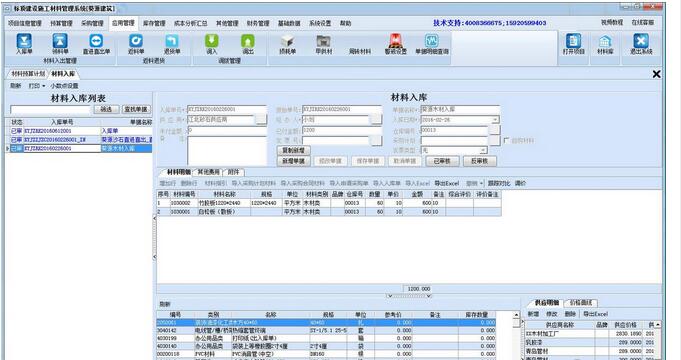Click the 新增单据 button
Screen dimensions: 681x360
coord(294,161)
